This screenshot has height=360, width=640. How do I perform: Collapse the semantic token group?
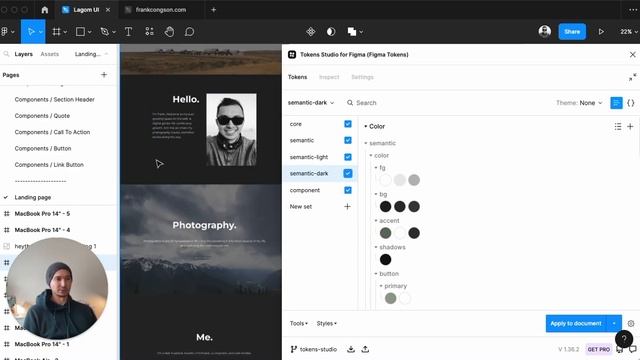(366, 143)
